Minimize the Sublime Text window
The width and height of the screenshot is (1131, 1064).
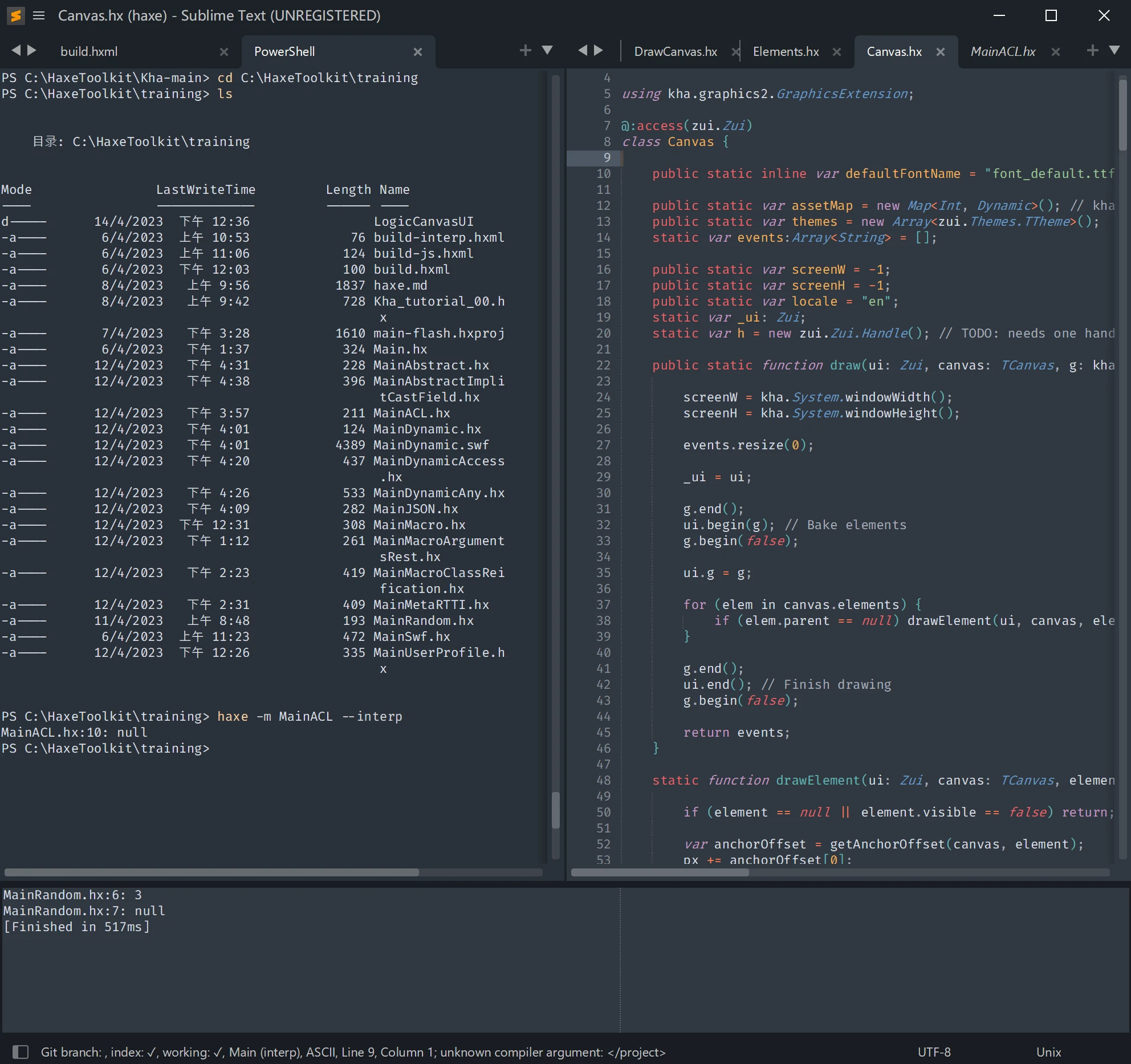point(999,15)
